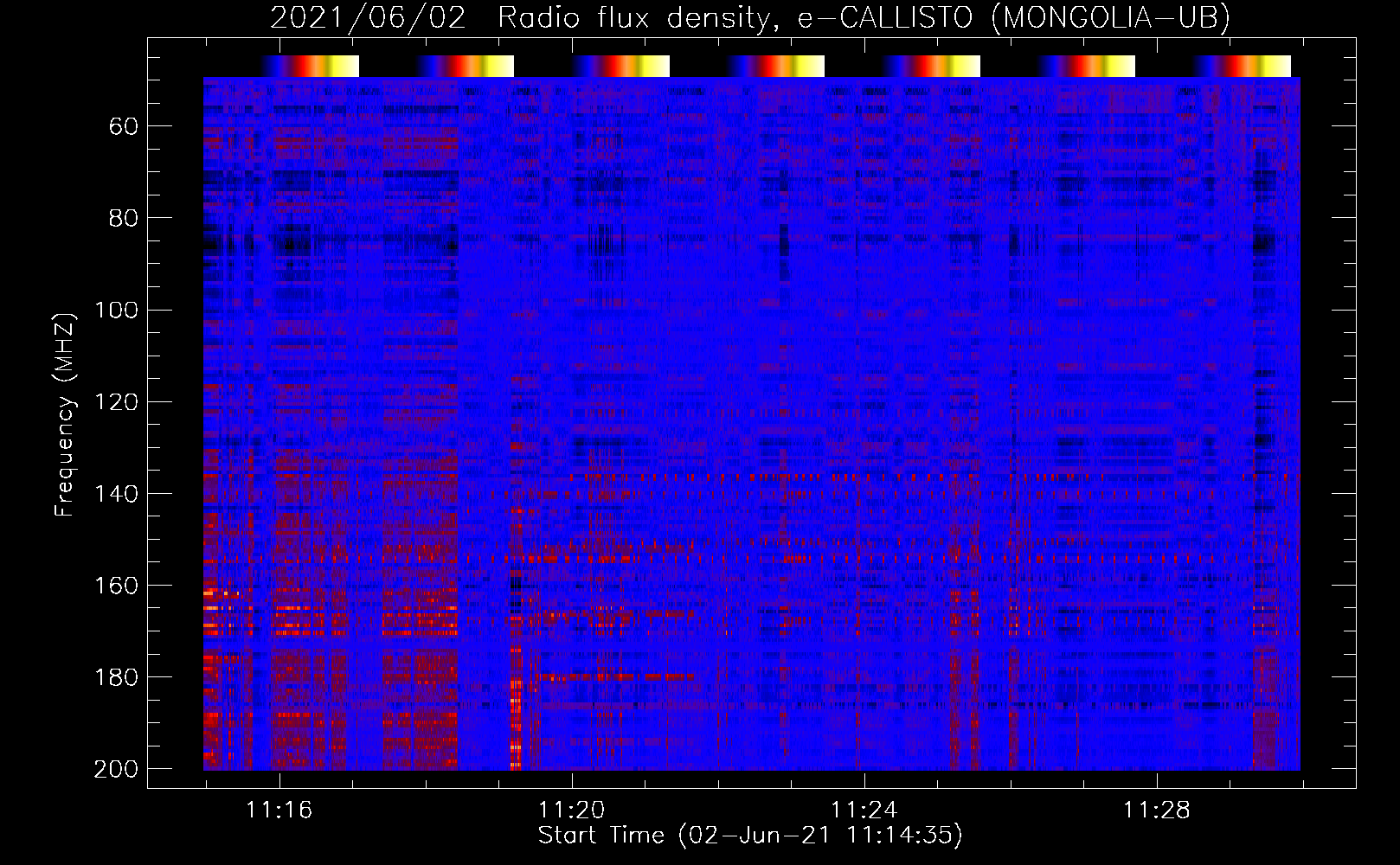Click the 100 frequency tick label
This screenshot has width=1400, height=865.
[117, 310]
